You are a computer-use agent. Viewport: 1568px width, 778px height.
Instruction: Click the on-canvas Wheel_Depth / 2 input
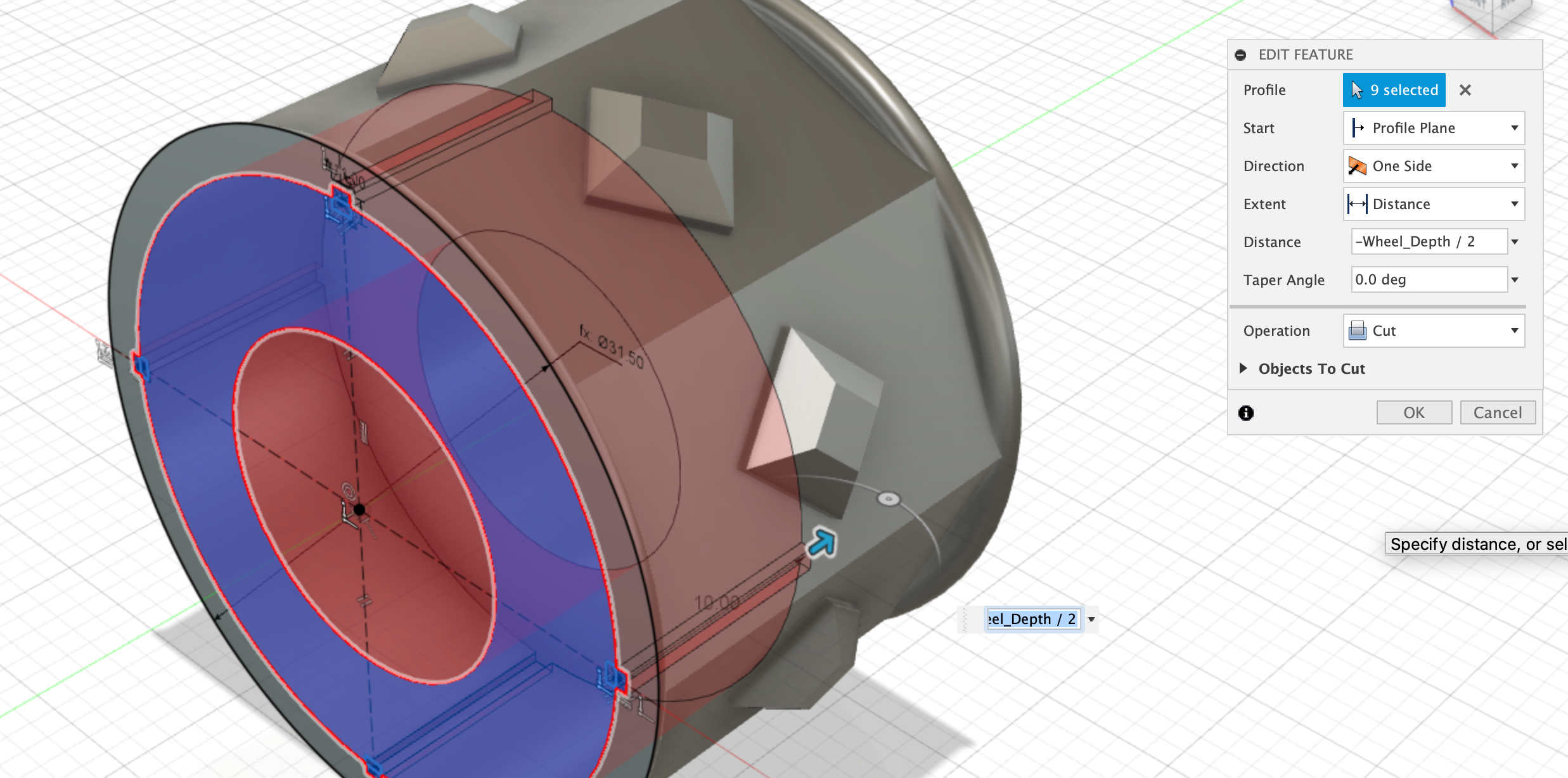(1033, 619)
